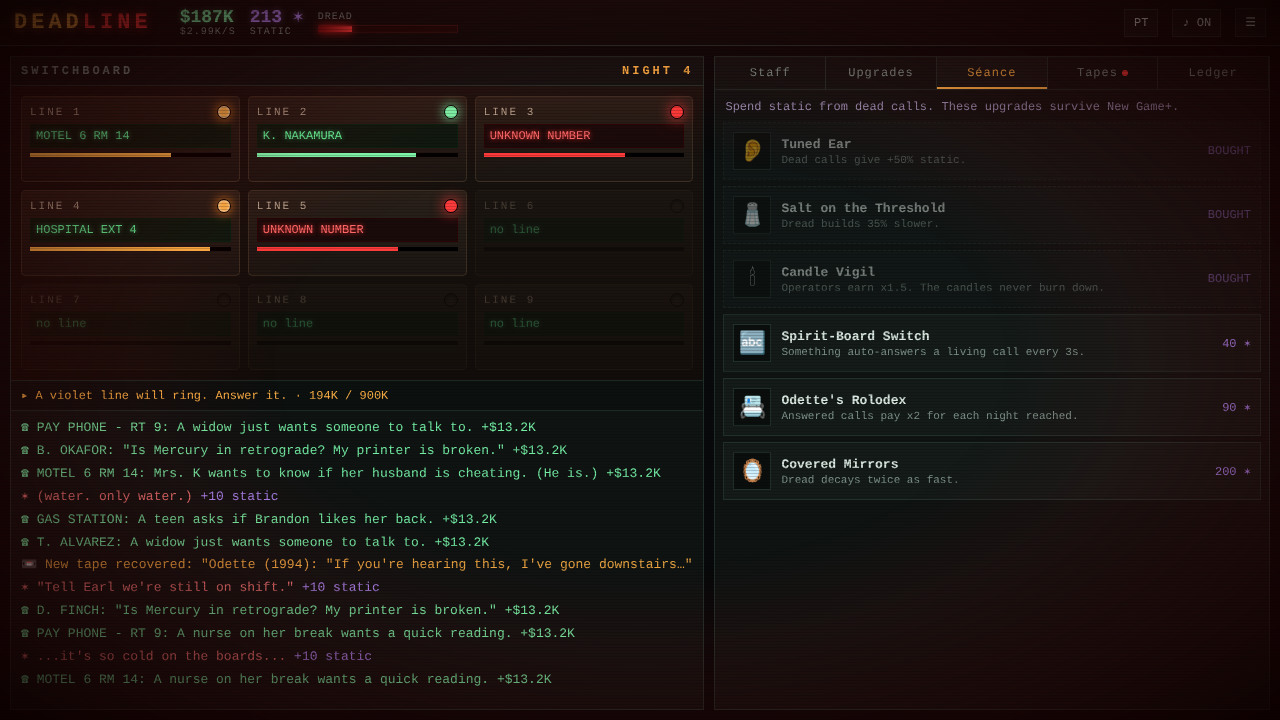The image size is (1280, 720).
Task: Click the Line 4 orange call timer bar
Action: pyautogui.click(x=130, y=249)
